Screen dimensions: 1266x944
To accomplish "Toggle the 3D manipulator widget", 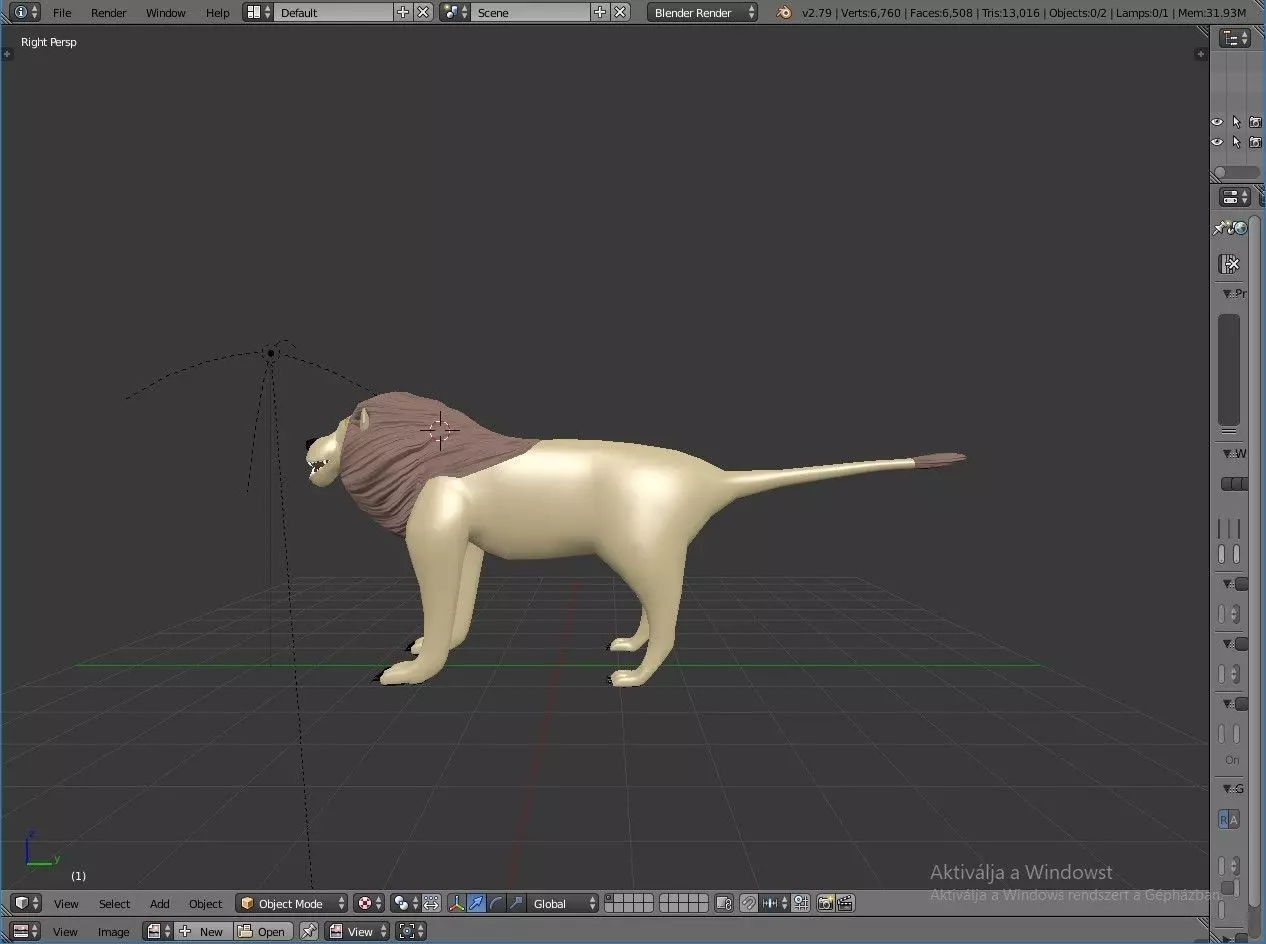I will (x=457, y=903).
